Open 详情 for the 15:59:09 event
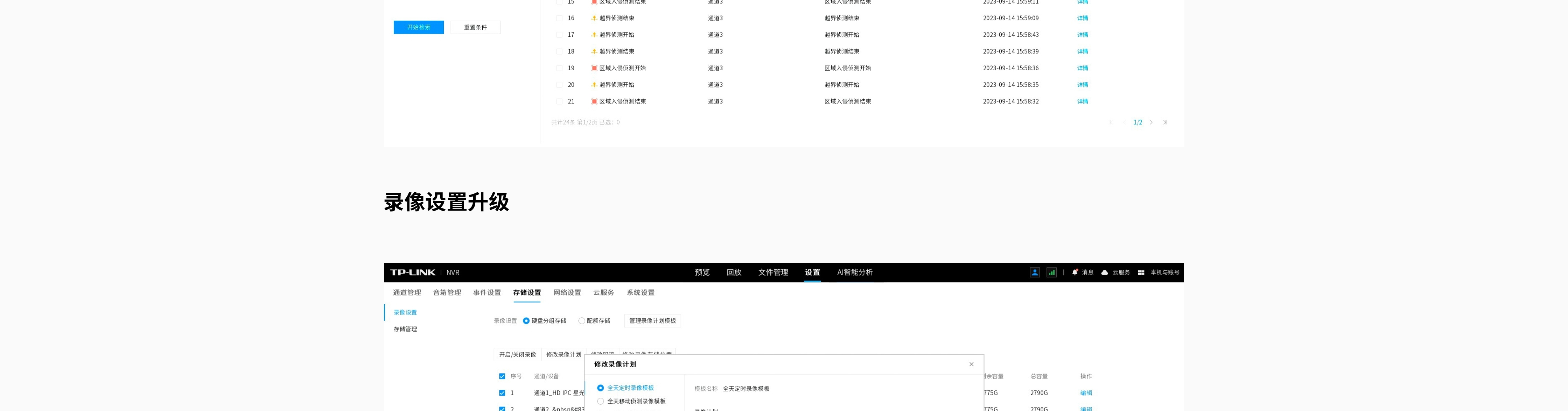 tap(1082, 18)
